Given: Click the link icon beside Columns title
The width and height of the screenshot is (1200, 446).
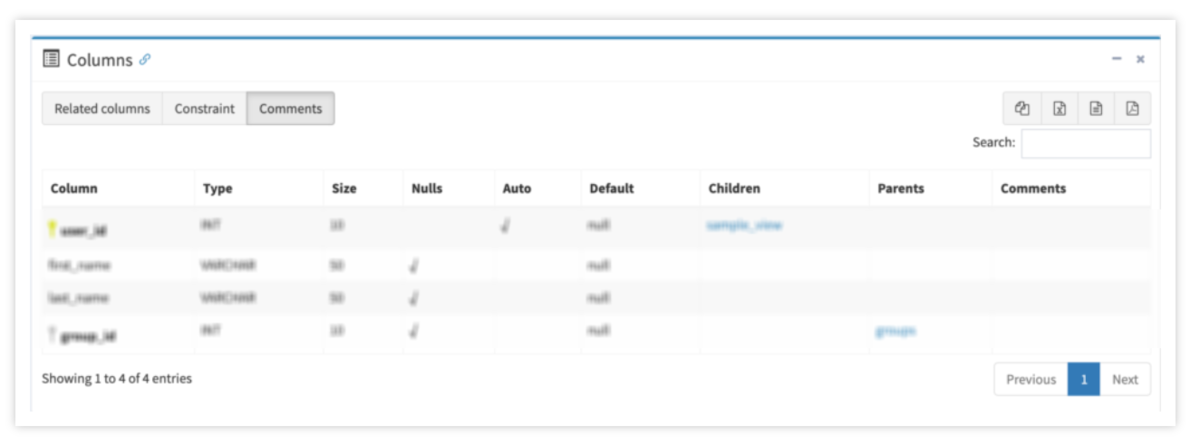Looking at the screenshot, I should [x=145, y=60].
